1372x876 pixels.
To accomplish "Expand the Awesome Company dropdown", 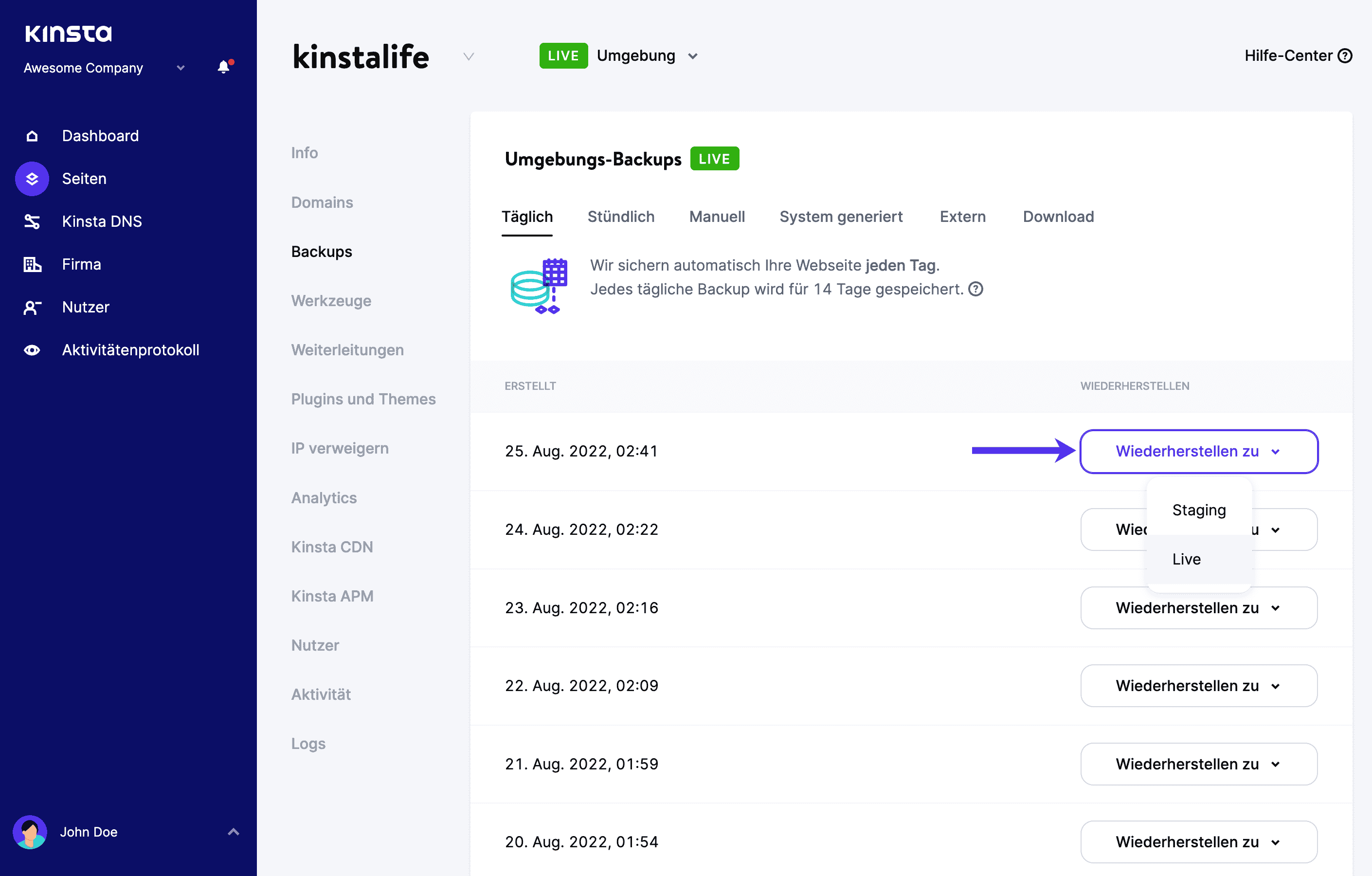I will [x=181, y=68].
